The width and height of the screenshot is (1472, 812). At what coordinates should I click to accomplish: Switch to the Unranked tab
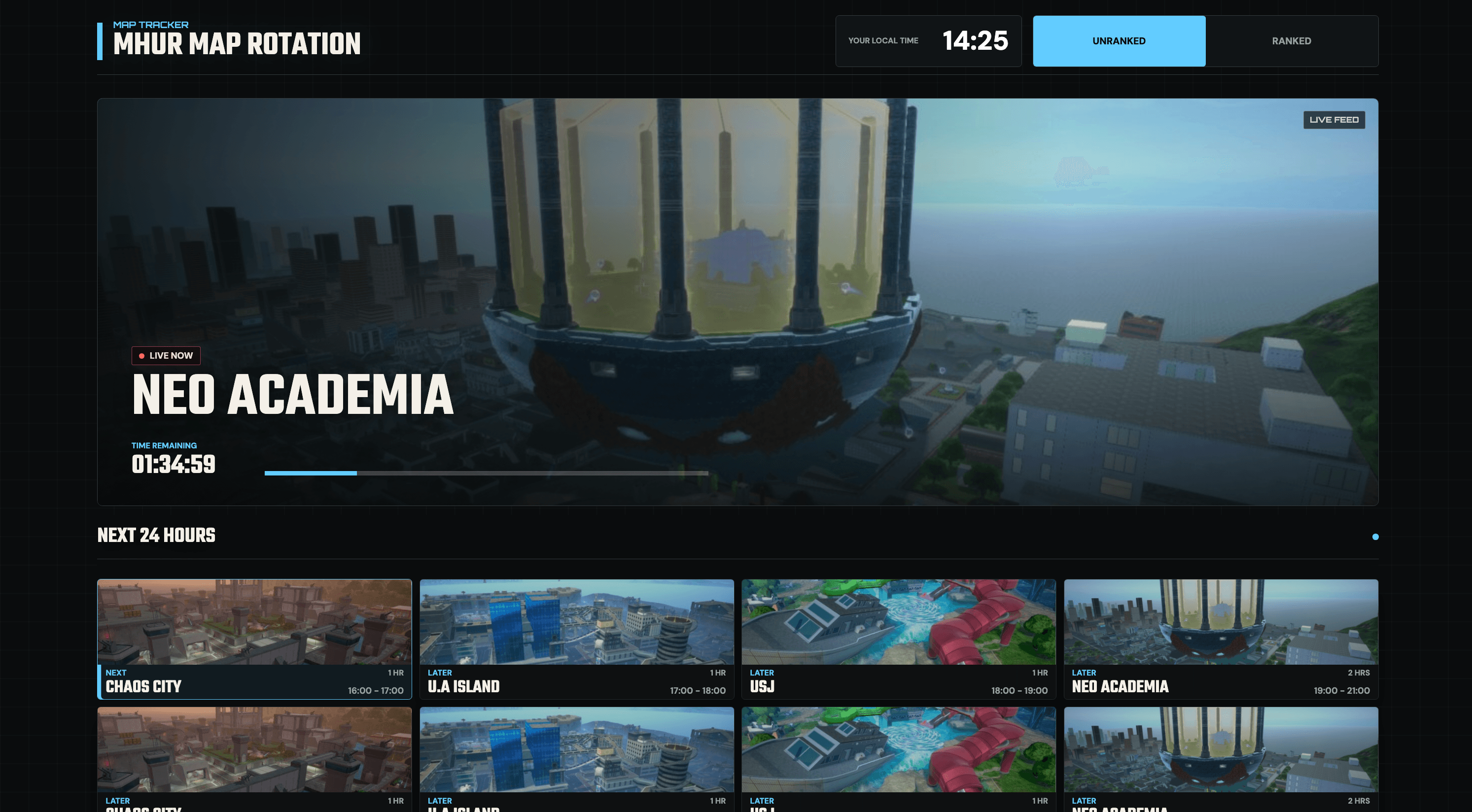(1119, 41)
